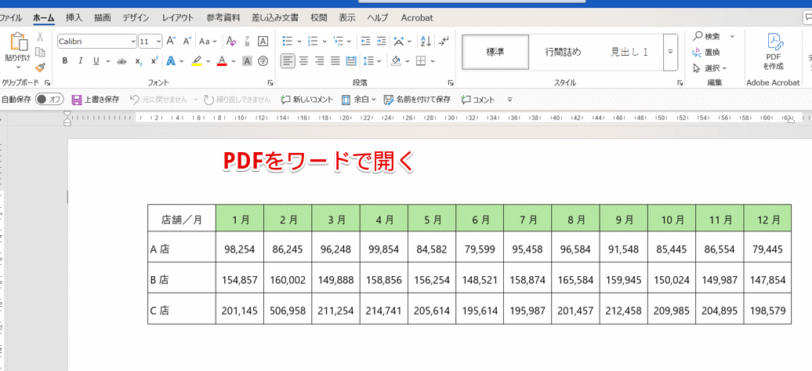The width and height of the screenshot is (812, 371).
Task: Open the borders dropdown arrow
Action: (432, 61)
